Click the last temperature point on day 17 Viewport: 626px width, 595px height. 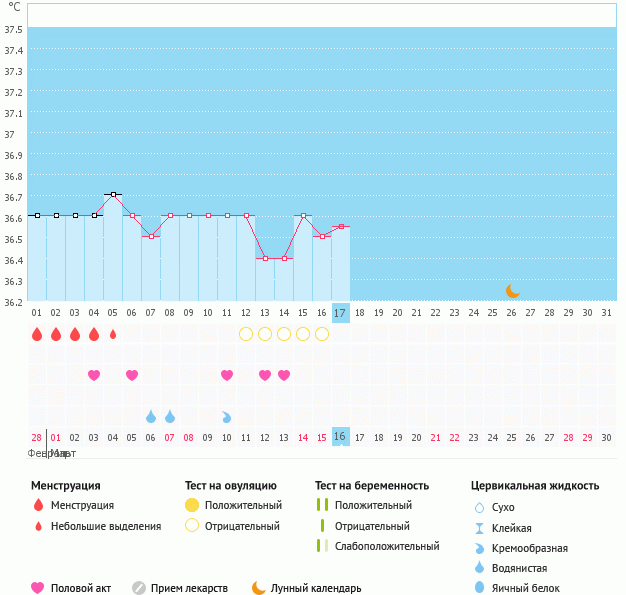click(341, 226)
